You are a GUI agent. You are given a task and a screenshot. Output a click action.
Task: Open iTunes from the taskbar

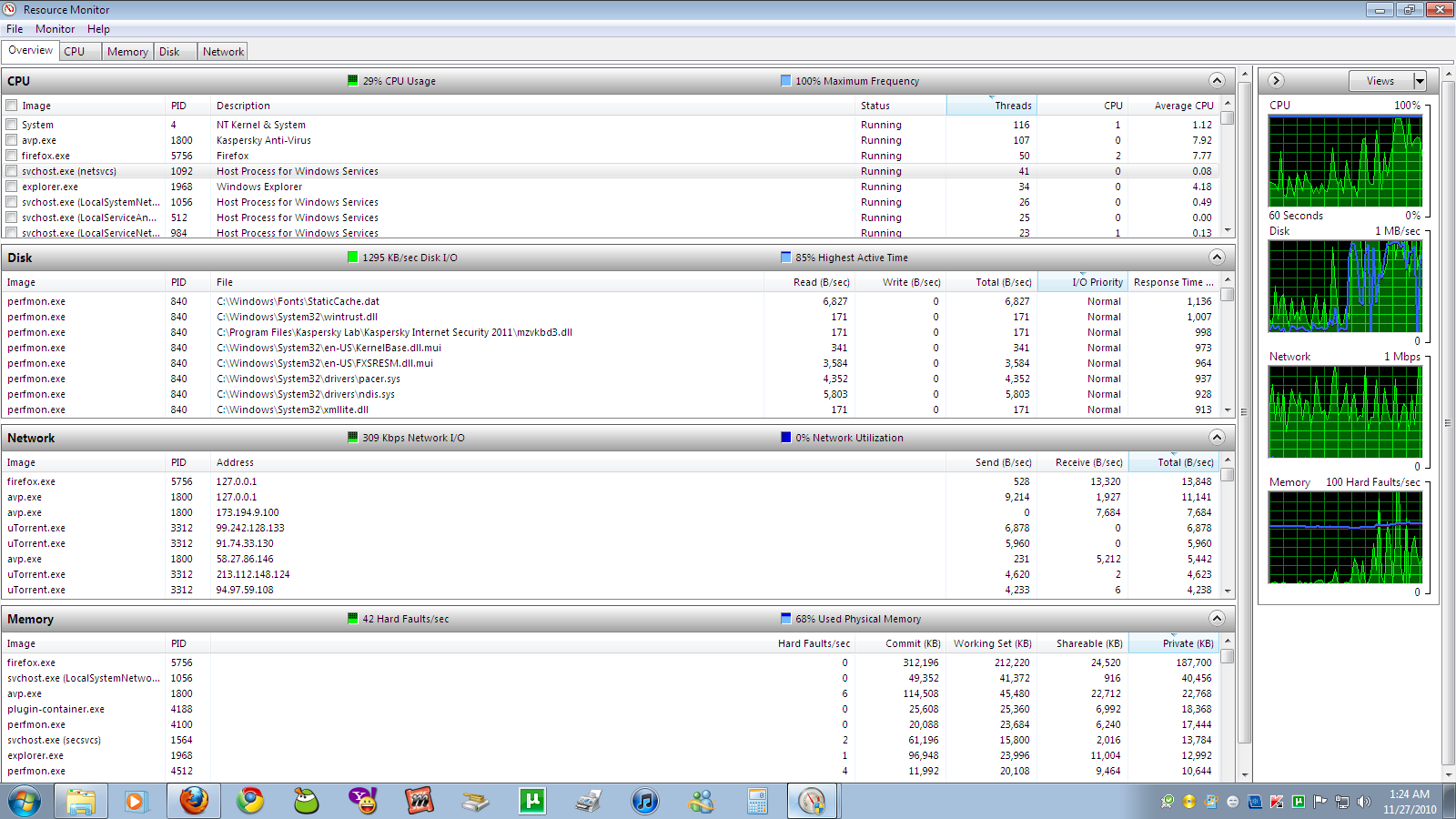tap(644, 802)
